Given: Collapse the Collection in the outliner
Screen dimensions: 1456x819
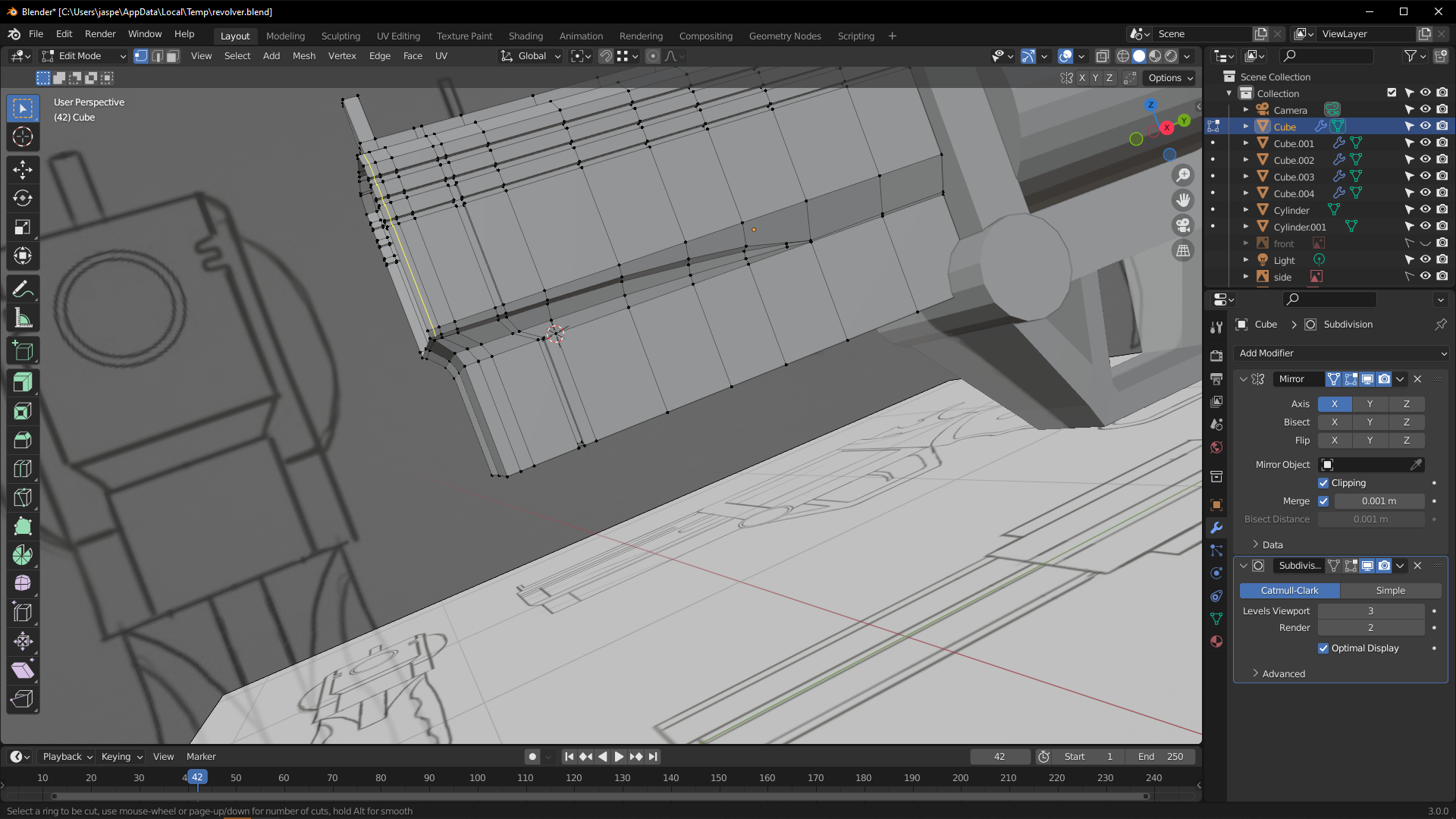Looking at the screenshot, I should click(x=1229, y=93).
